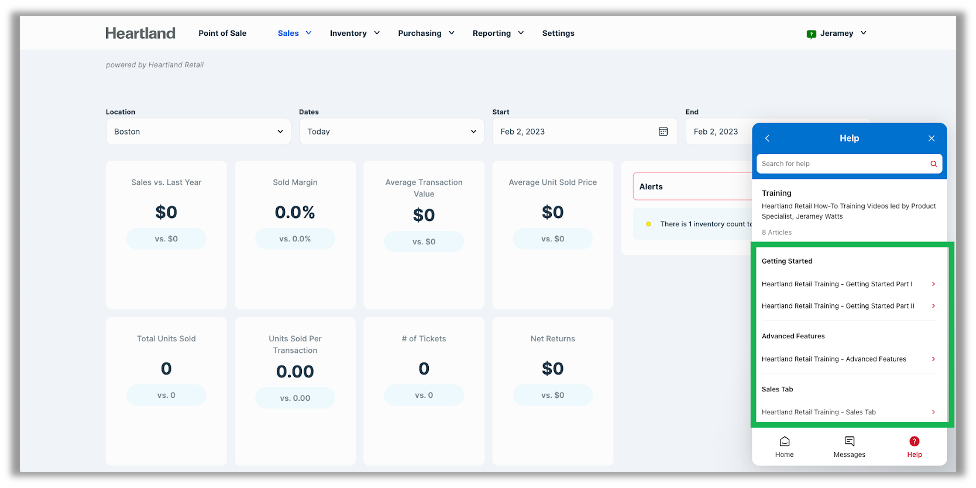976x488 pixels.
Task: Expand the Sales menu
Action: [294, 33]
